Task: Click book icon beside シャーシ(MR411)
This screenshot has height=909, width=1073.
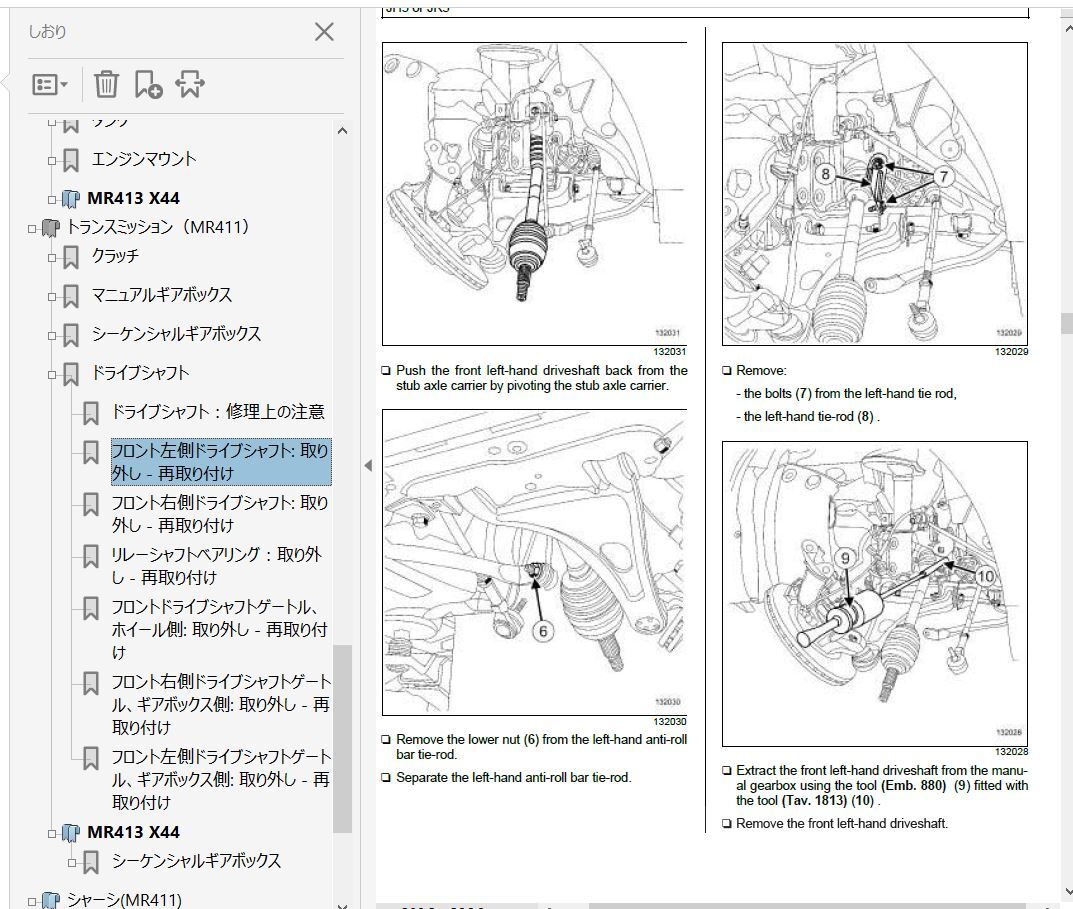Action: (51, 900)
